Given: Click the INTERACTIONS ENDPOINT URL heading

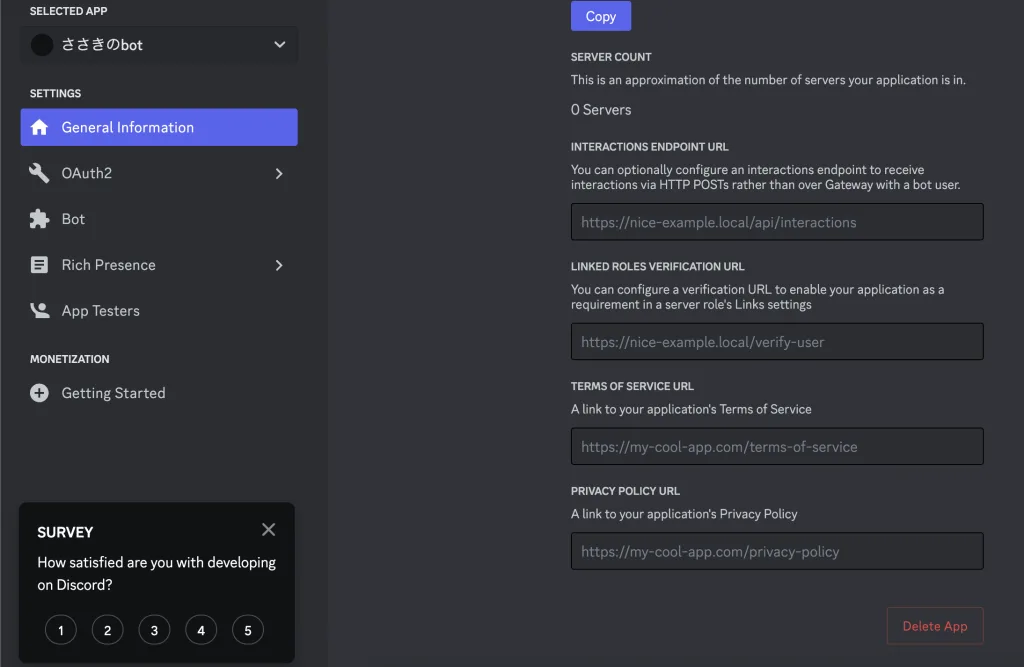Looking at the screenshot, I should pyautogui.click(x=650, y=147).
